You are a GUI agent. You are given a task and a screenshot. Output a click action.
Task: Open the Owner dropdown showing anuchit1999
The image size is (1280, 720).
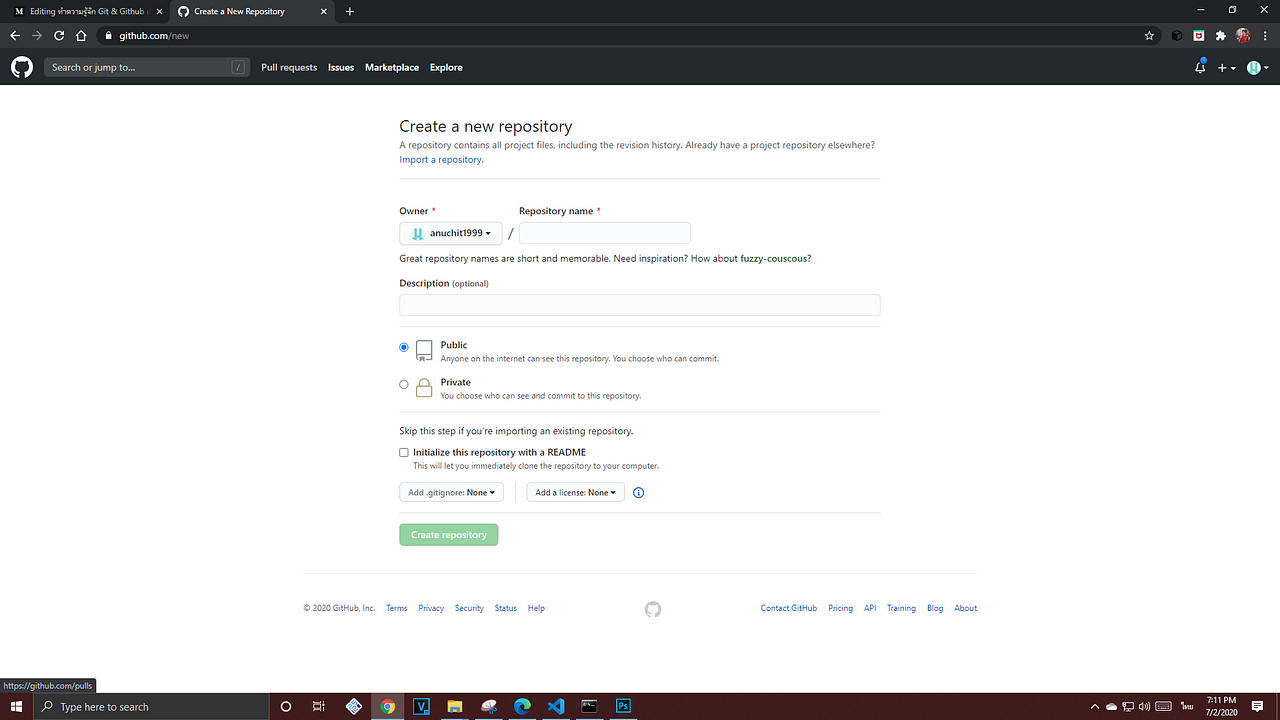(x=450, y=233)
